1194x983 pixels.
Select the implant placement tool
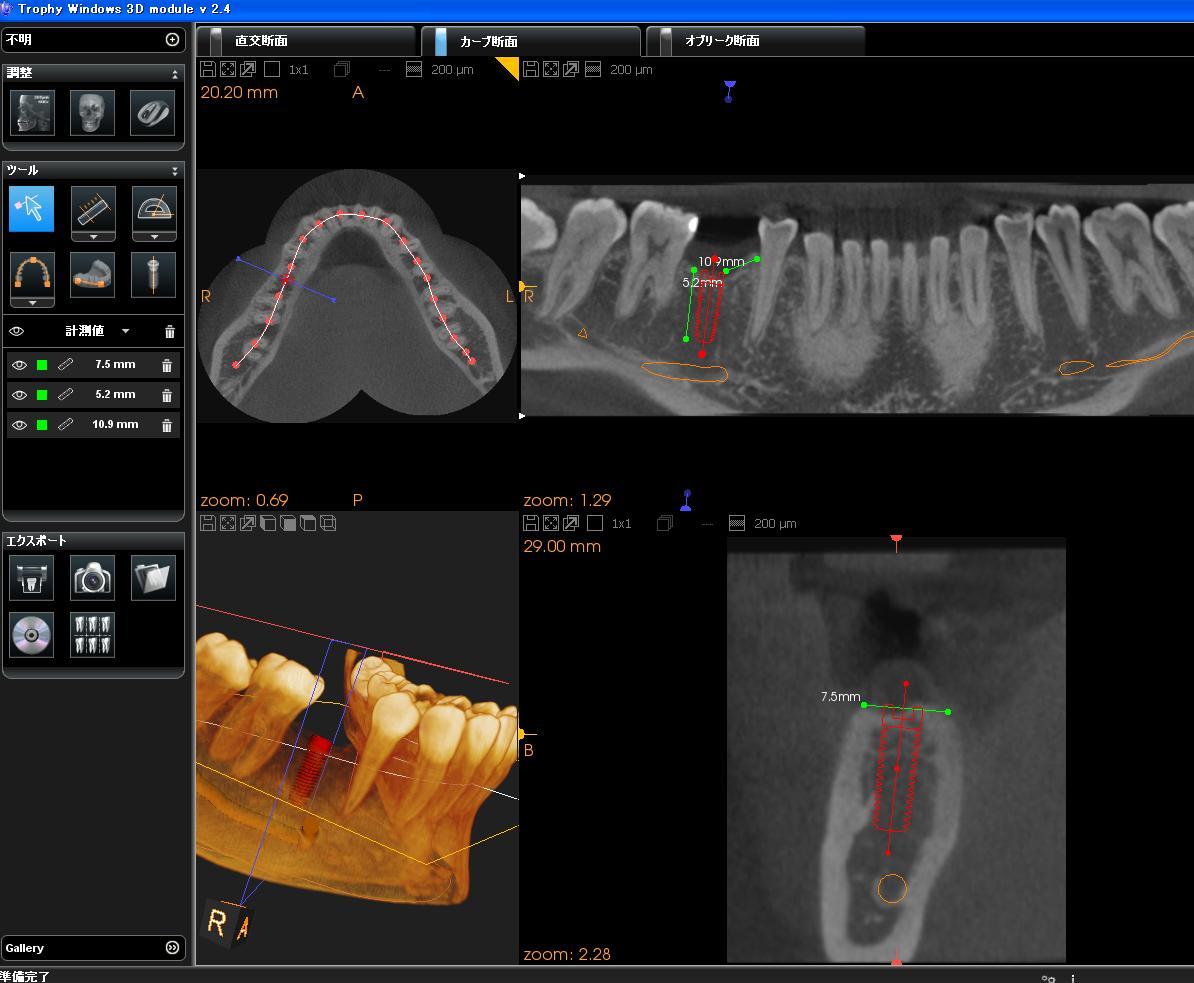pyautogui.click(x=153, y=274)
